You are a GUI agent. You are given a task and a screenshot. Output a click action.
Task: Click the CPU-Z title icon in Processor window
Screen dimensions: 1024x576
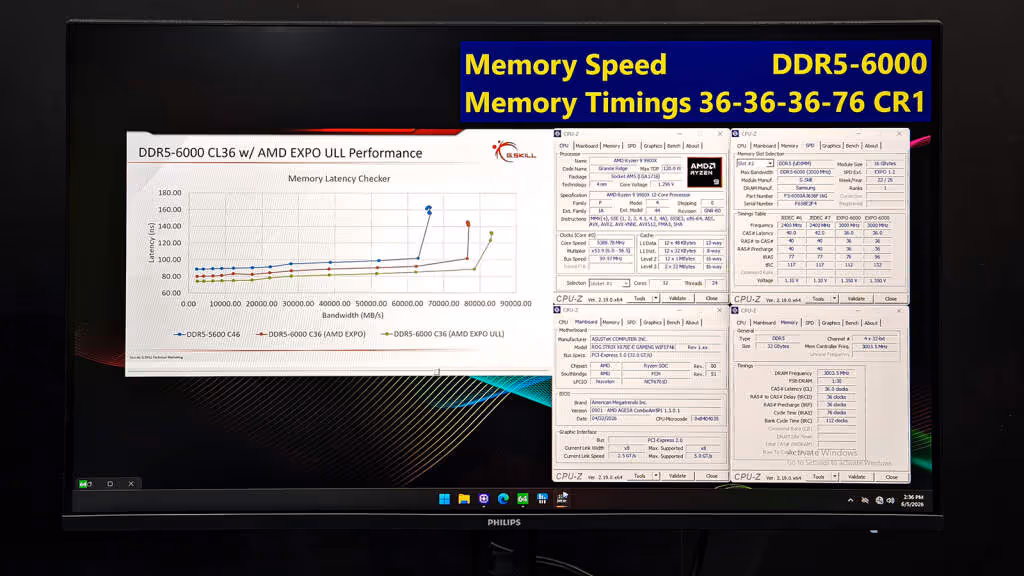[x=558, y=134]
